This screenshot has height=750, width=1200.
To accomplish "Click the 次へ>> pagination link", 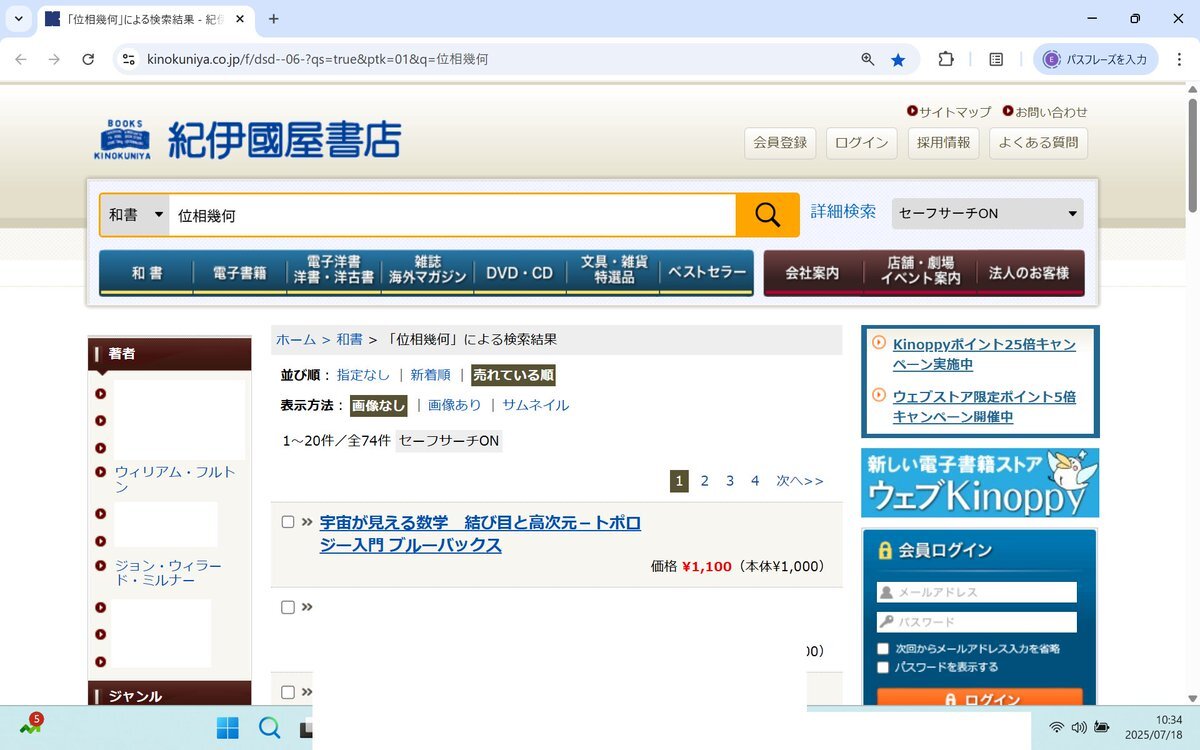I will click(x=800, y=481).
